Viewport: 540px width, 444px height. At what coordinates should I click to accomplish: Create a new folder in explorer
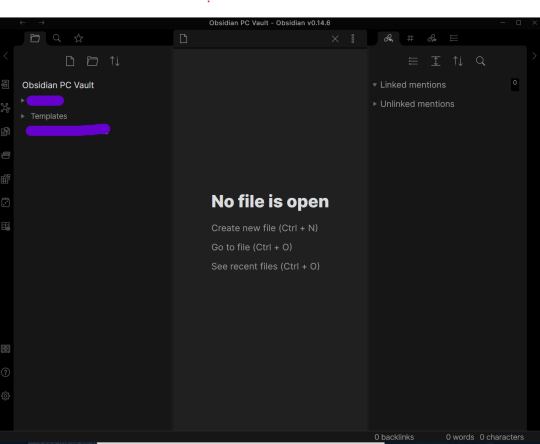tap(92, 61)
